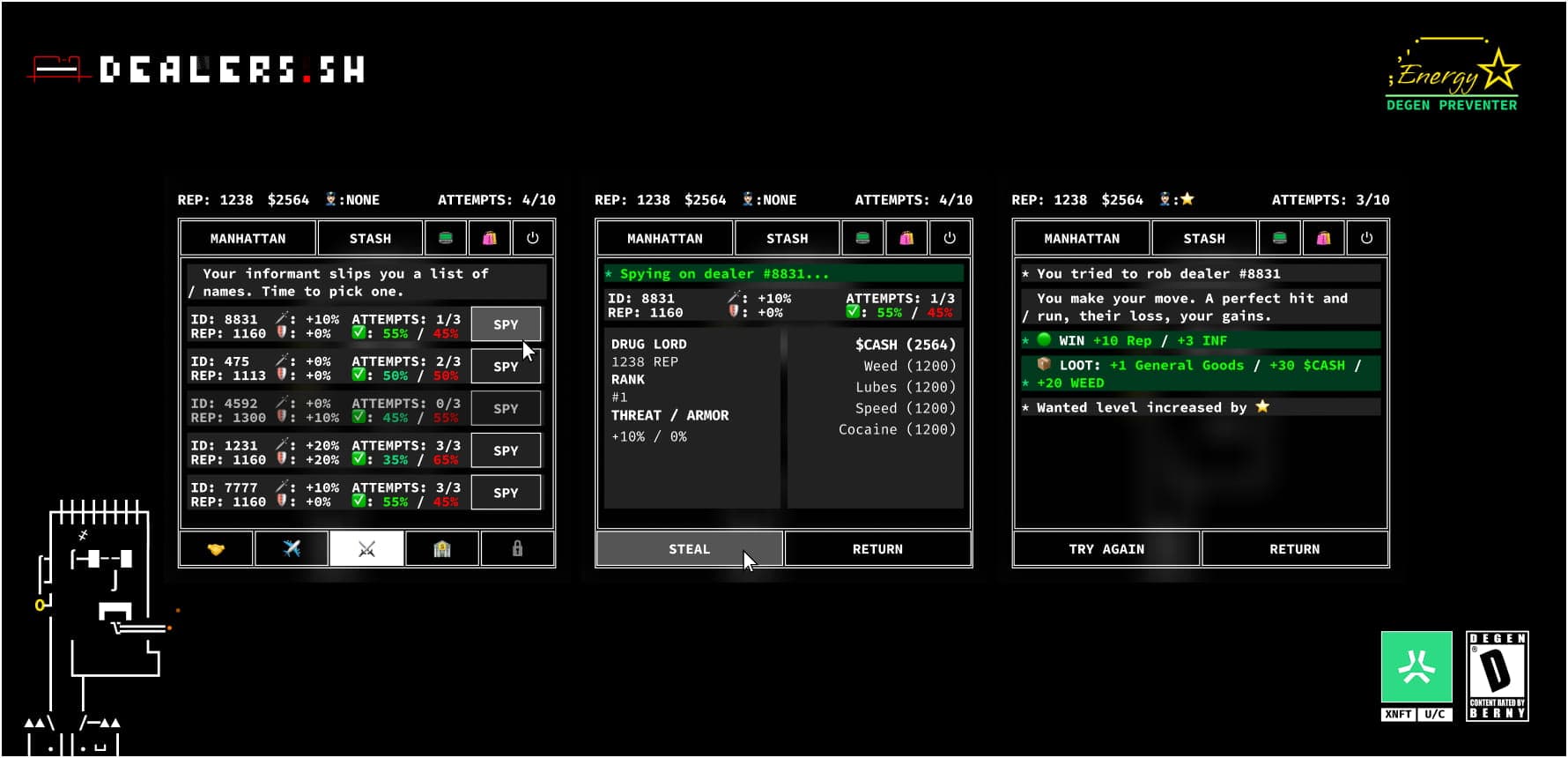Click the shield armor icon in the dealer 4592 row
This screenshot has width=1568, height=758.
click(x=282, y=417)
